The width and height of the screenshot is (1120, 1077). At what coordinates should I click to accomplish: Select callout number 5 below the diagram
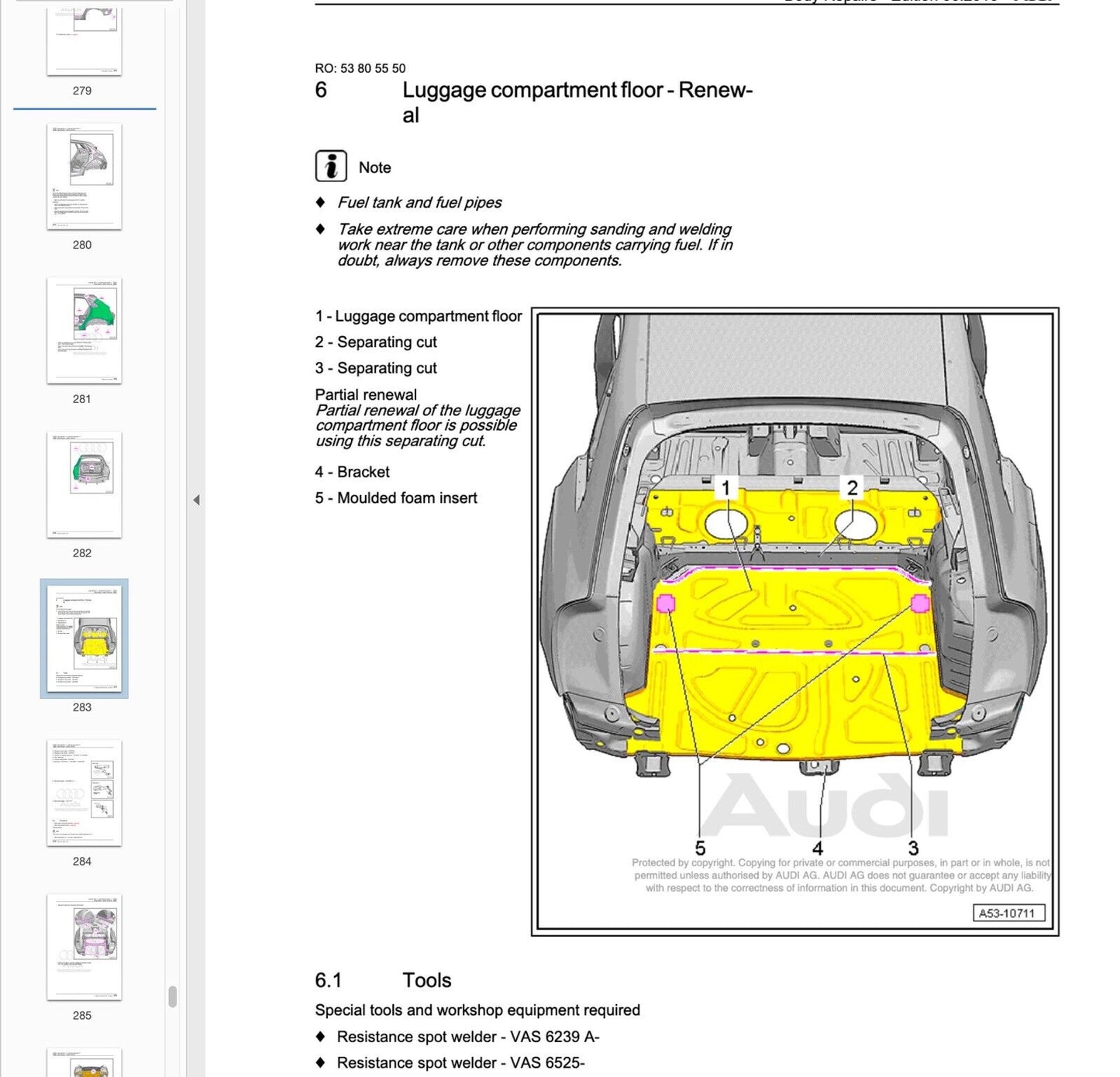700,848
